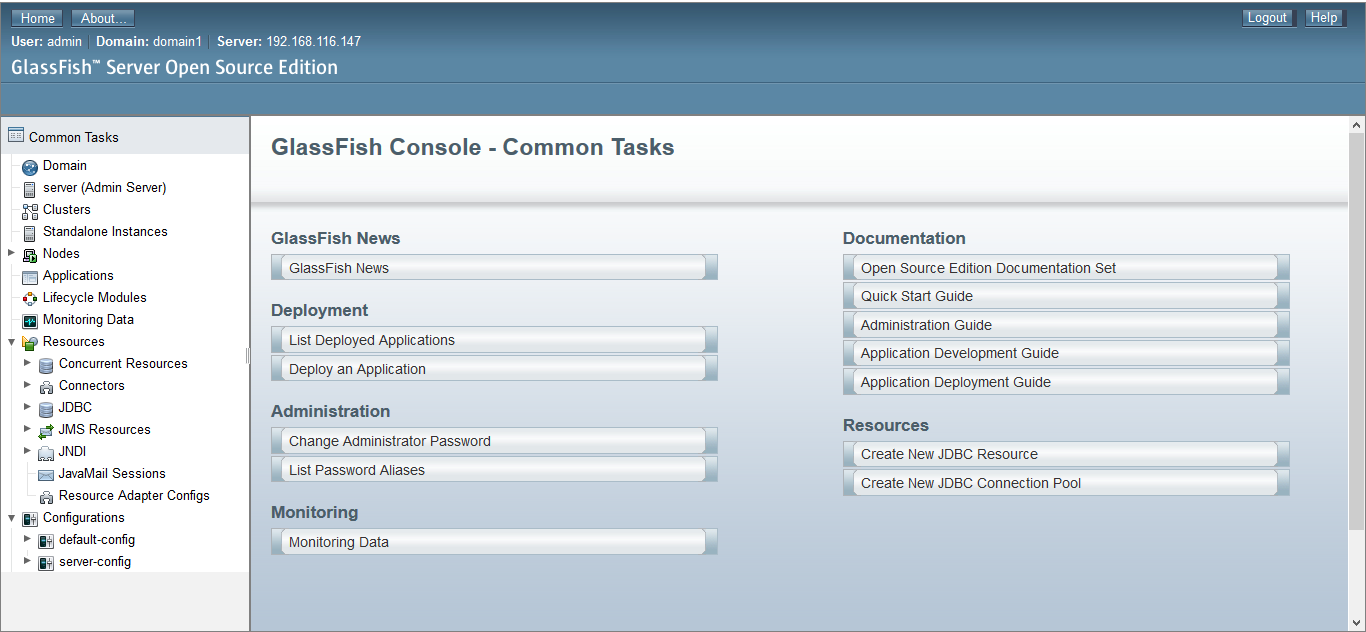1366x632 pixels.
Task: Click the JNDI icon
Action: [x=46, y=453]
